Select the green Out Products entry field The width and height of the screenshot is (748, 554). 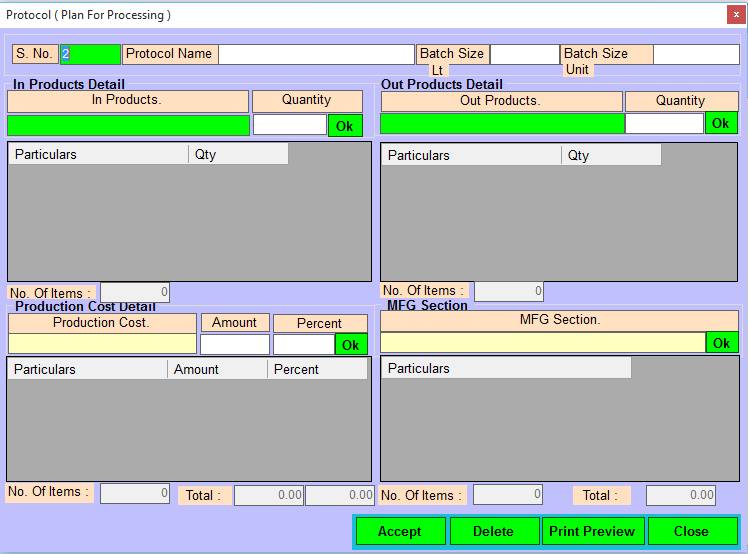(x=502, y=123)
